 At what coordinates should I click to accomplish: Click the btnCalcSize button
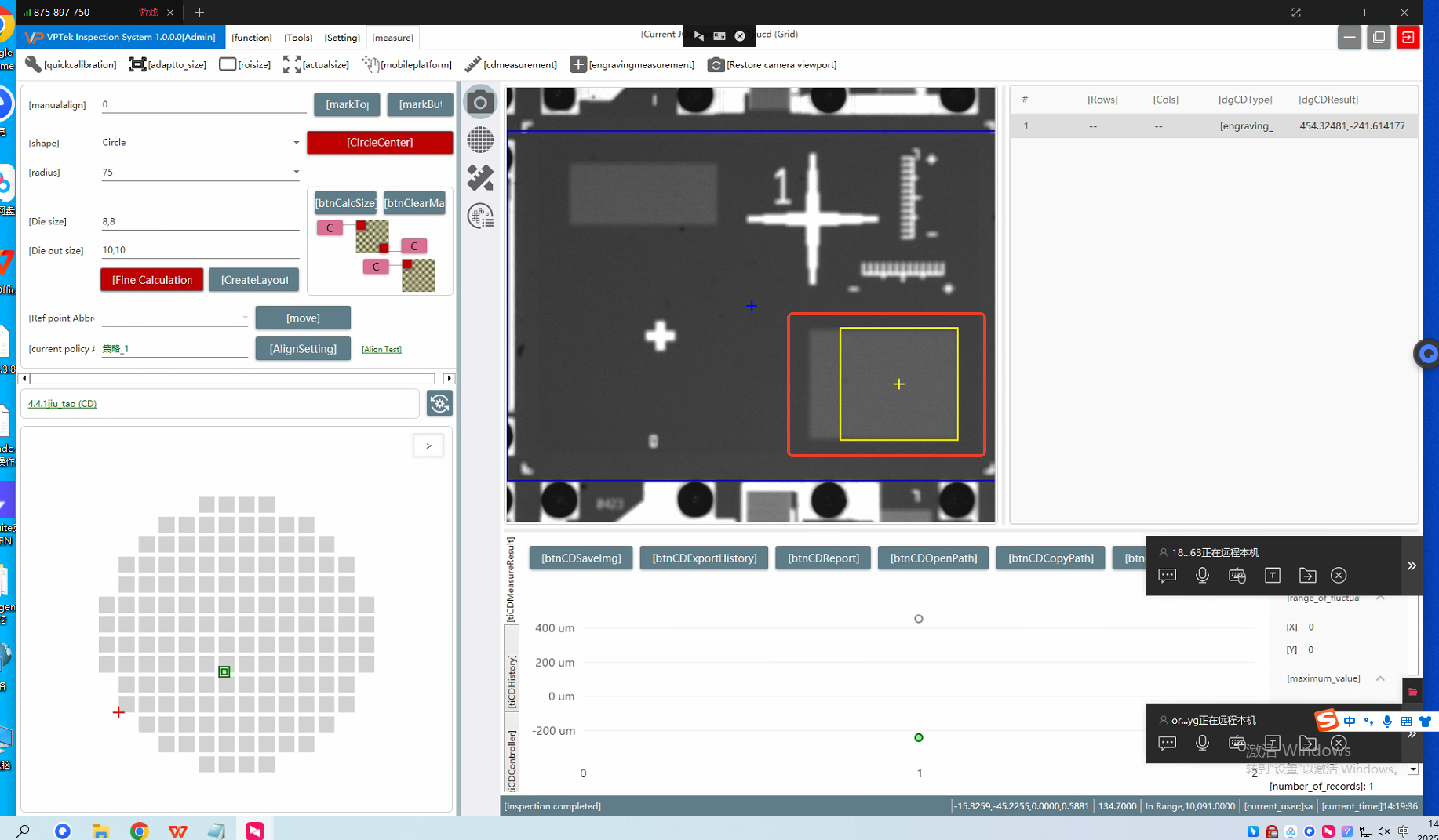tap(345, 203)
